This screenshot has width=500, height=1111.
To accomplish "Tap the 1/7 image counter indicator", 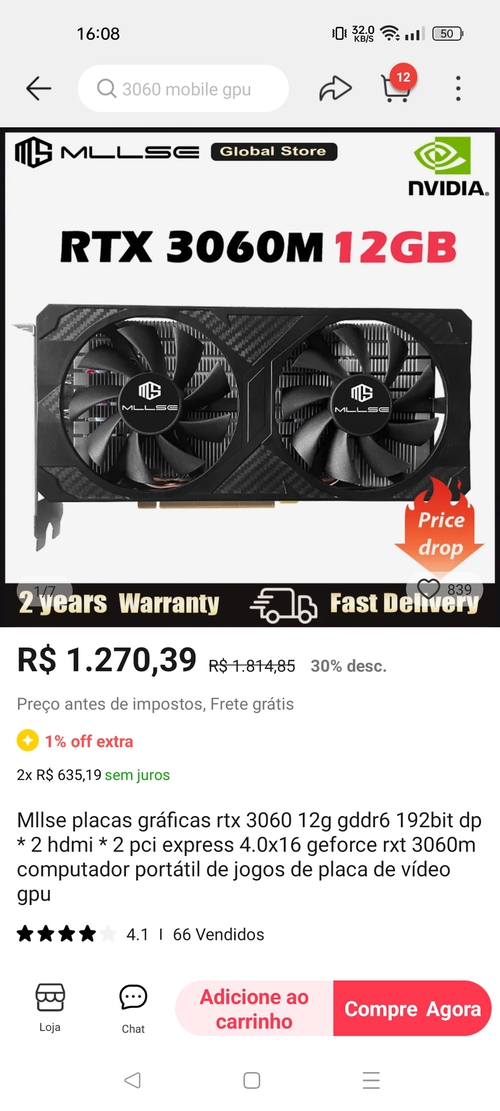I will coord(45,590).
